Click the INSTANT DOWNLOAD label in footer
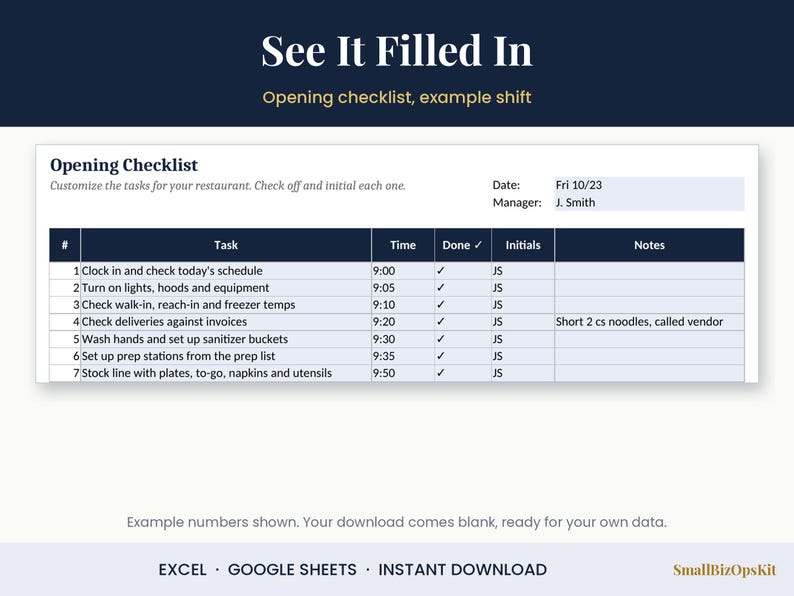 (462, 570)
